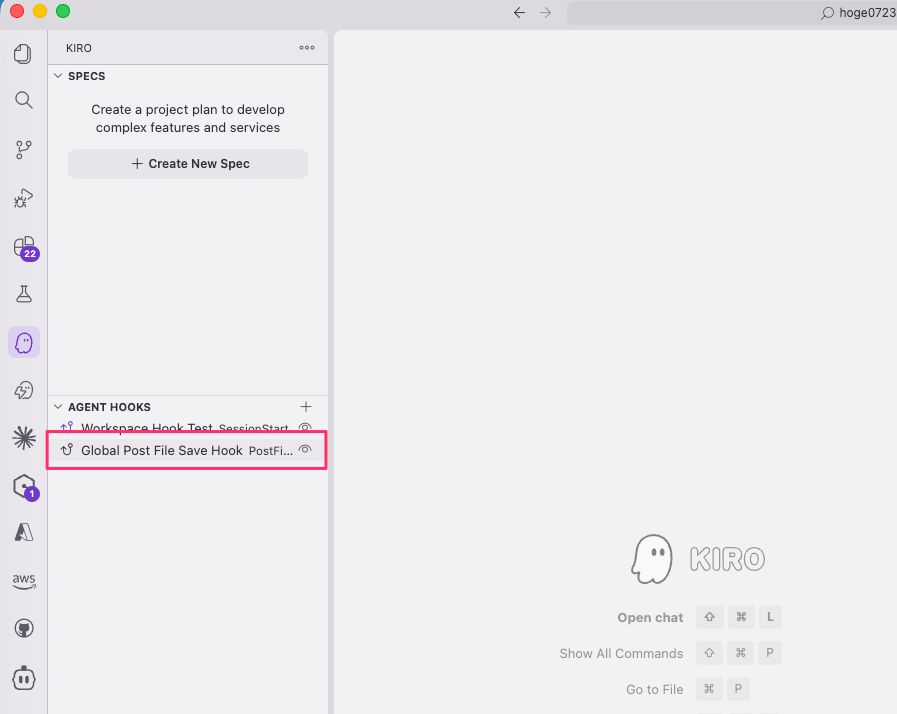Screen dimensions: 897x714
Task: Open the AWS toolkit view
Action: [23, 581]
